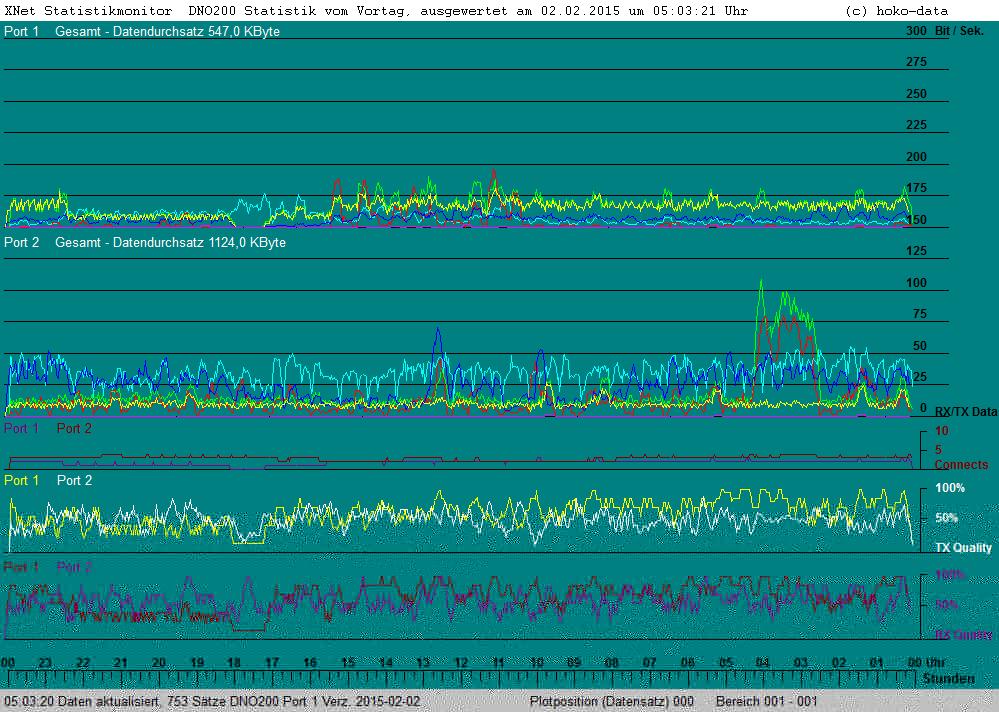Click the 'XNet Statistikmonitor' title text
Image resolution: width=999 pixels, height=712 pixels.
[x=88, y=11]
